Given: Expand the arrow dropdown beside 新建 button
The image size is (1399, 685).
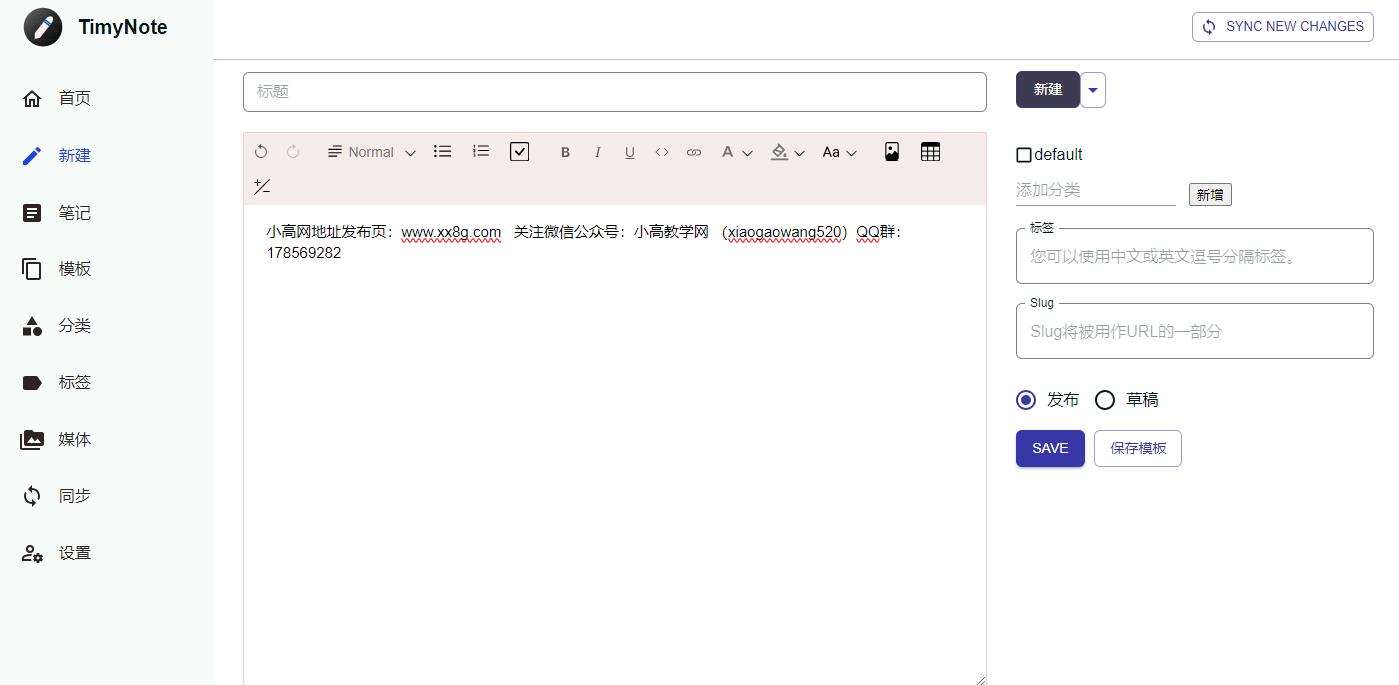Looking at the screenshot, I should 1093,90.
